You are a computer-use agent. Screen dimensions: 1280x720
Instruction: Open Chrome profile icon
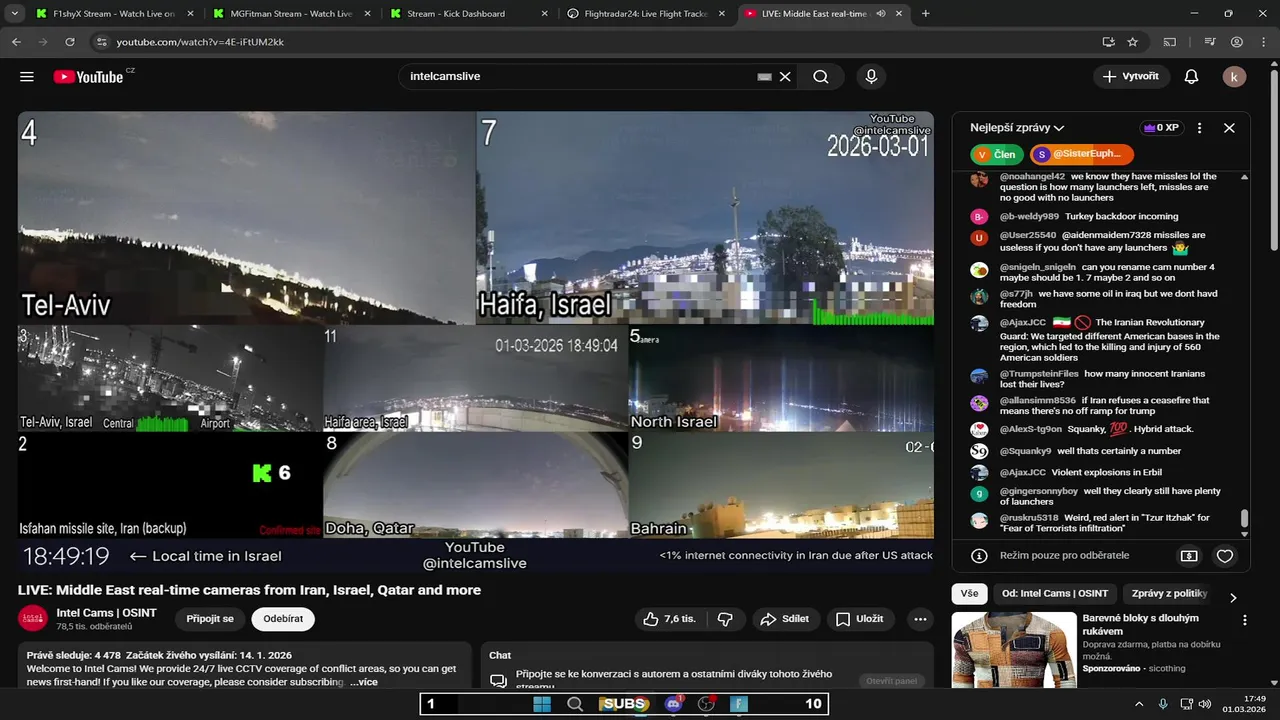[1237, 42]
